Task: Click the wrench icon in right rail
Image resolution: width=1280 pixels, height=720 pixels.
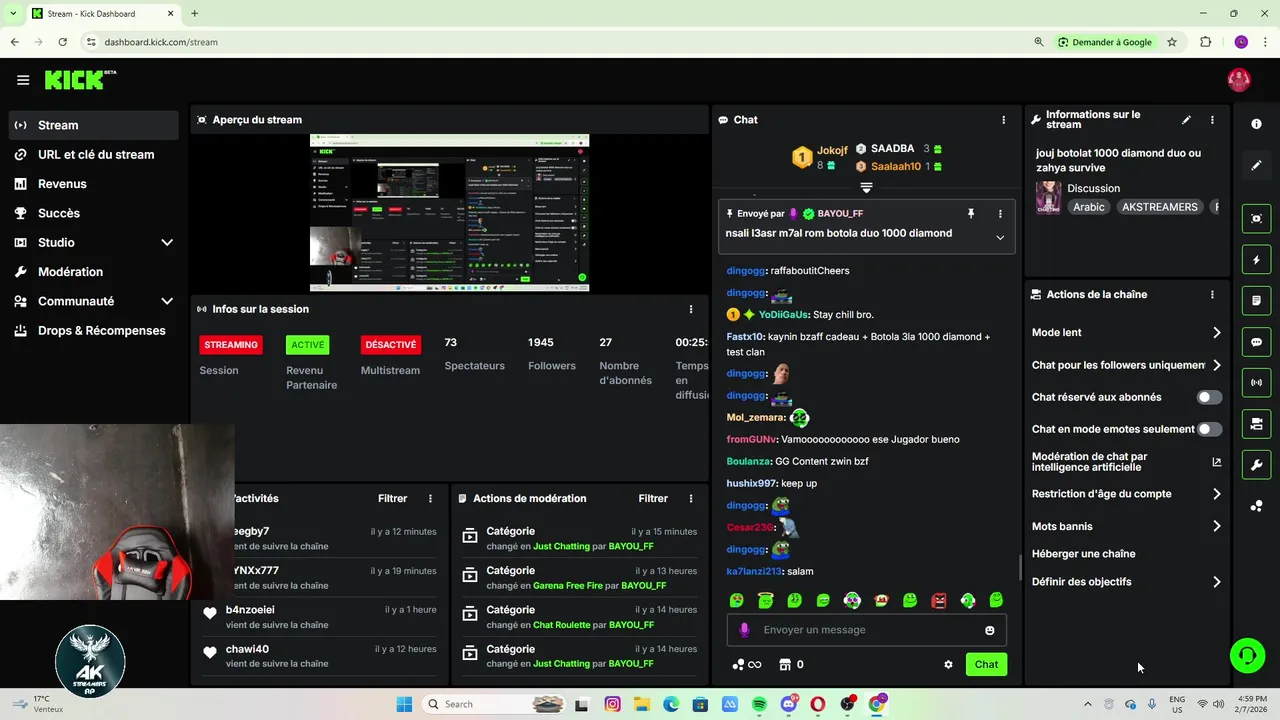Action: pyautogui.click(x=1256, y=465)
